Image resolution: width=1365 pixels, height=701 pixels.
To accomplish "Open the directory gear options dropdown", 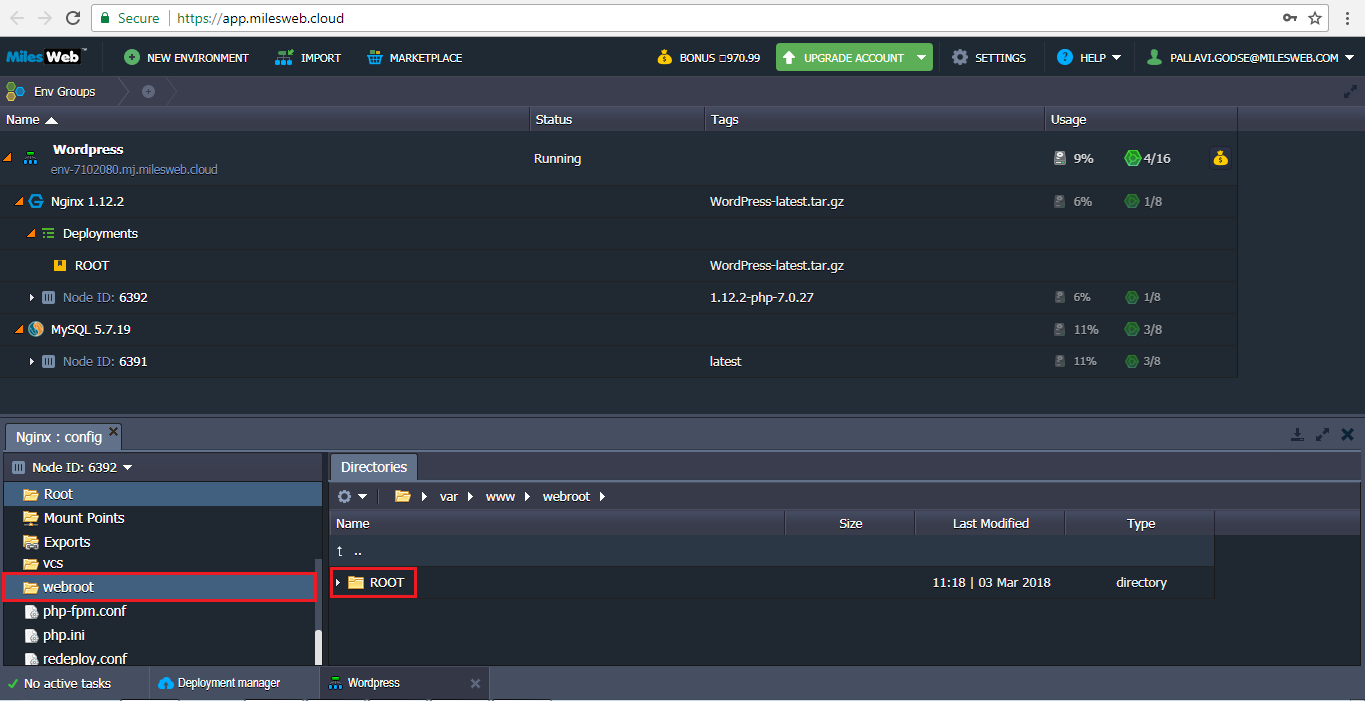I will (352, 497).
